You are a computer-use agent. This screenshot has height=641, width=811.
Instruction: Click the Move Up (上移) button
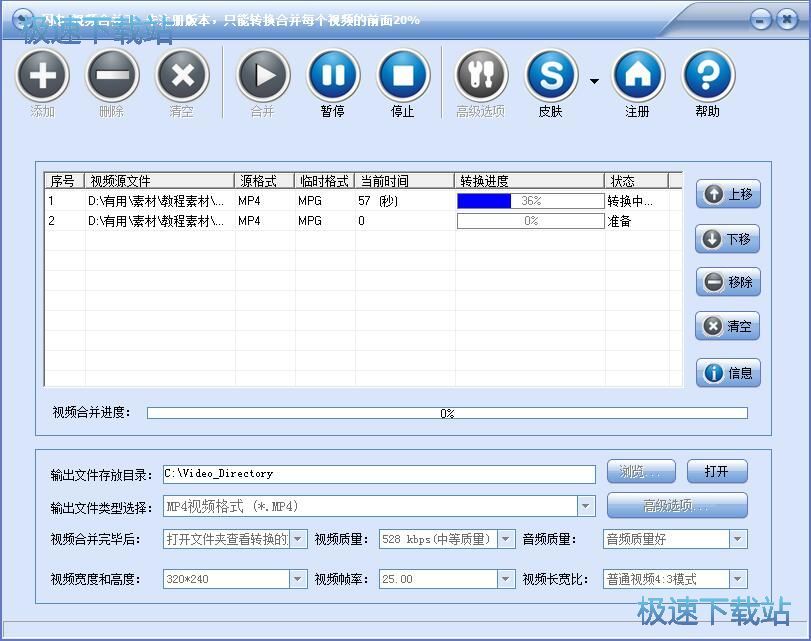click(x=728, y=195)
